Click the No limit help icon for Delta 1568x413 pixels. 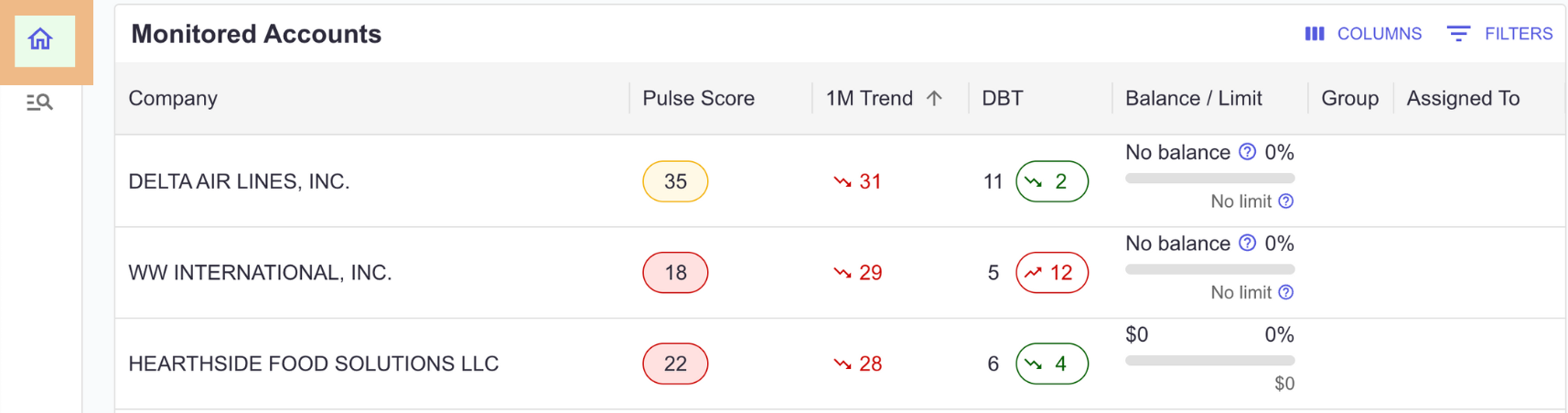(1286, 201)
